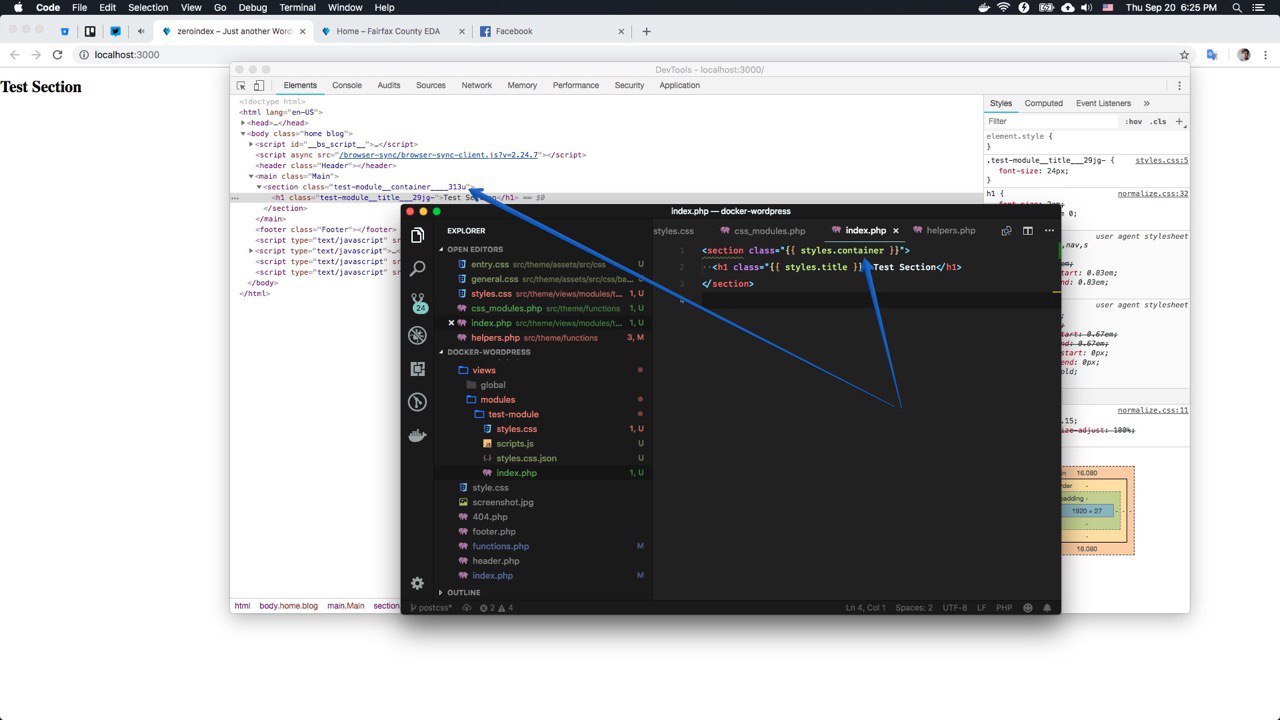Image resolution: width=1280 pixels, height=720 pixels.
Task: Open the GitLens view in VS Code activity bar
Action: click(418, 402)
